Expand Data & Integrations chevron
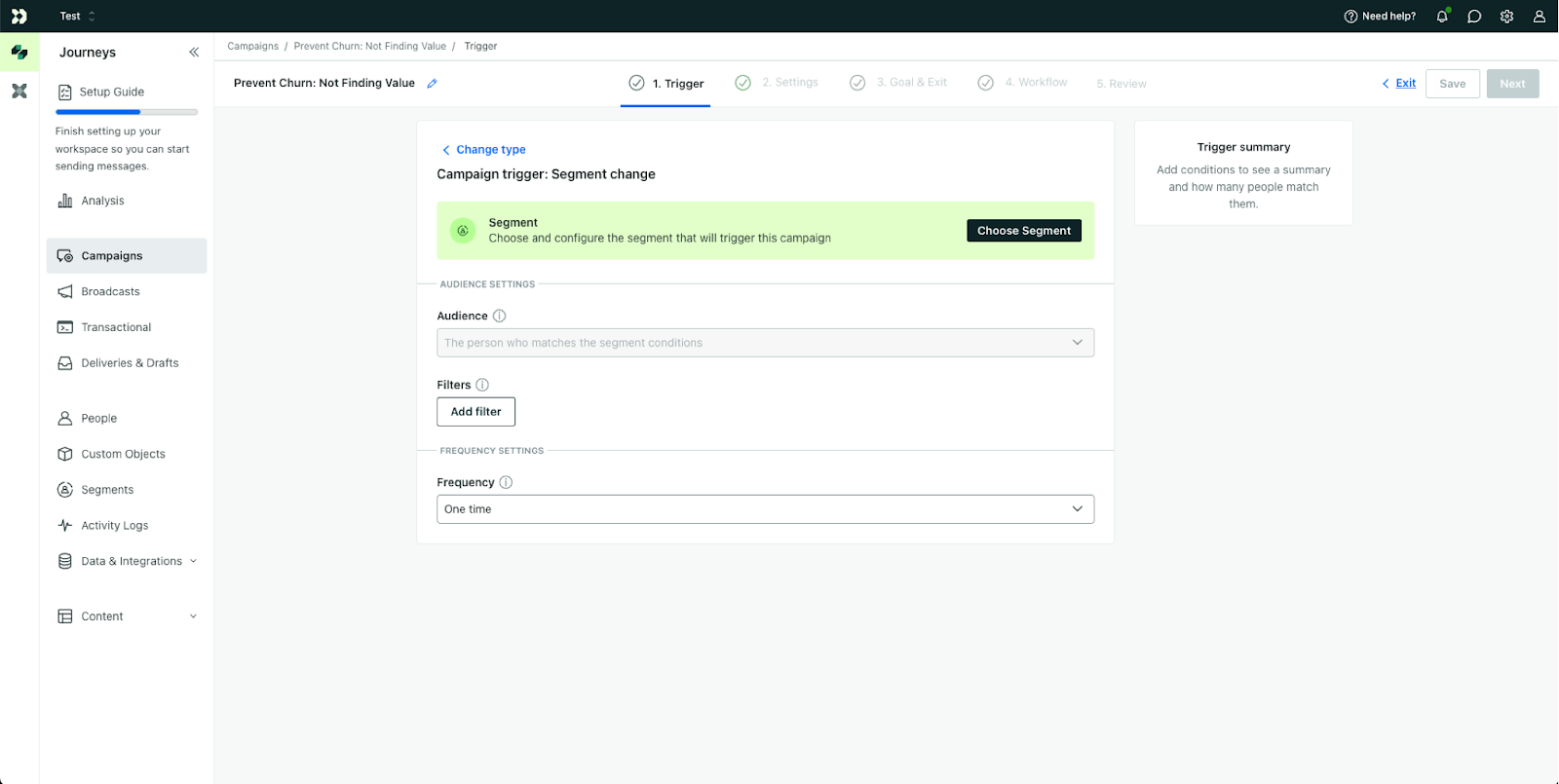 point(193,561)
